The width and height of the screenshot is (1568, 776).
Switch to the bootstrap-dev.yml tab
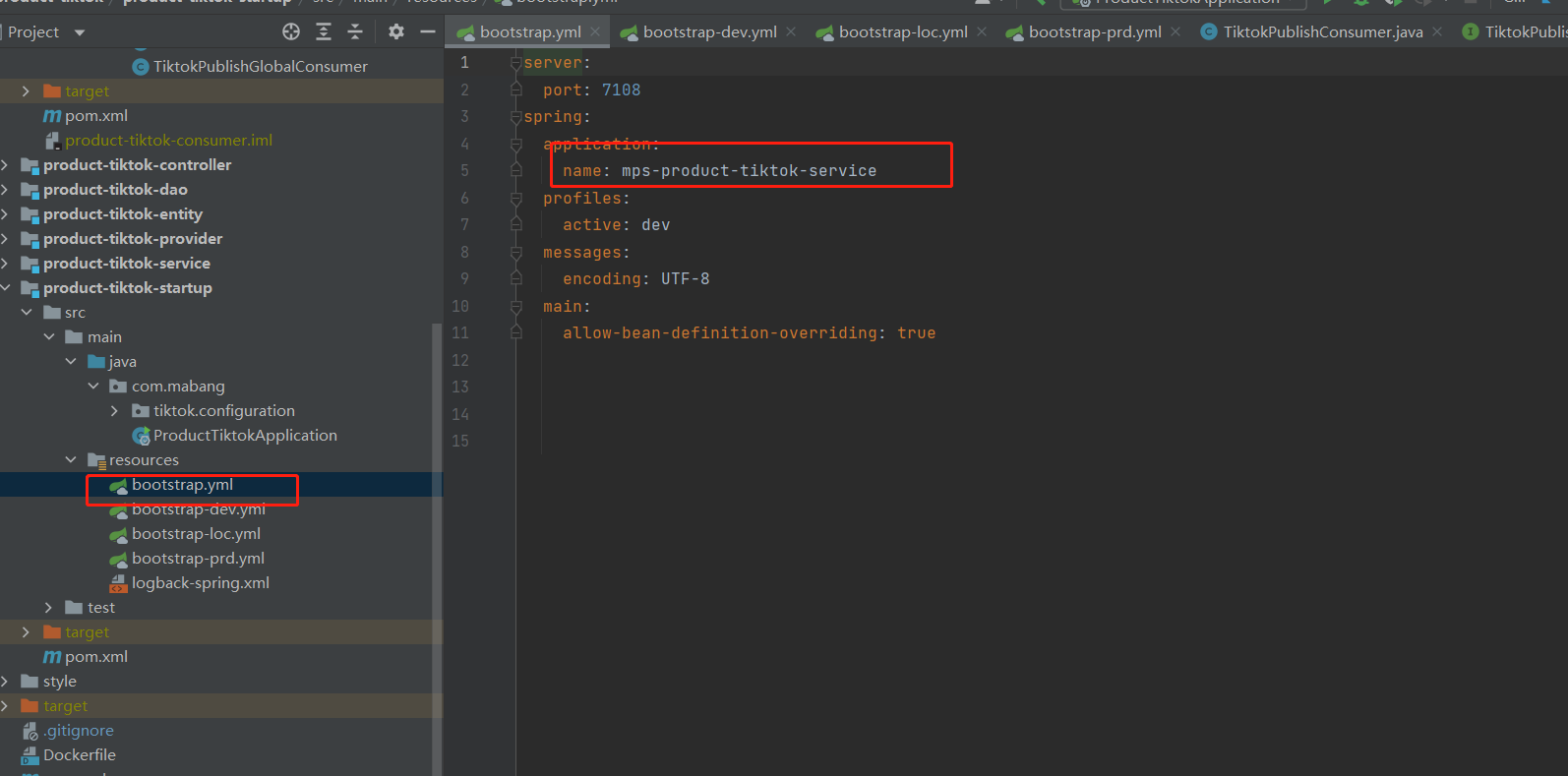coord(709,32)
